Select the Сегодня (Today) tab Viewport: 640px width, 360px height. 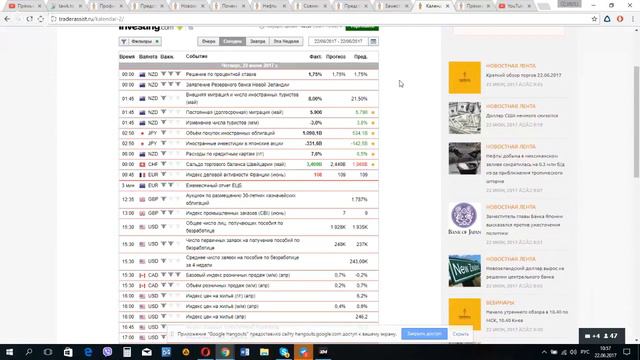pyautogui.click(x=233, y=41)
